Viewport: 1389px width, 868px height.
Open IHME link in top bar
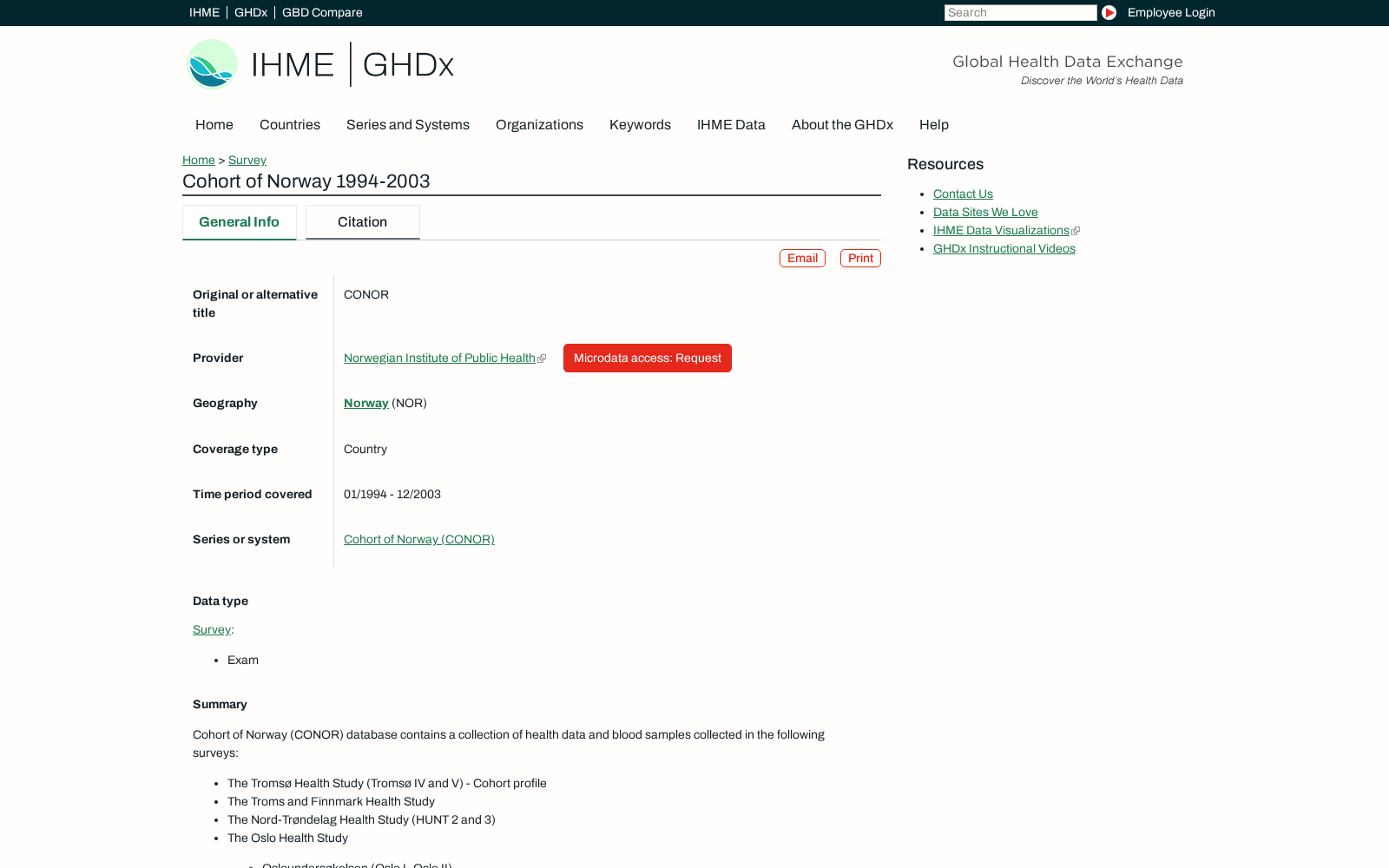click(x=204, y=12)
